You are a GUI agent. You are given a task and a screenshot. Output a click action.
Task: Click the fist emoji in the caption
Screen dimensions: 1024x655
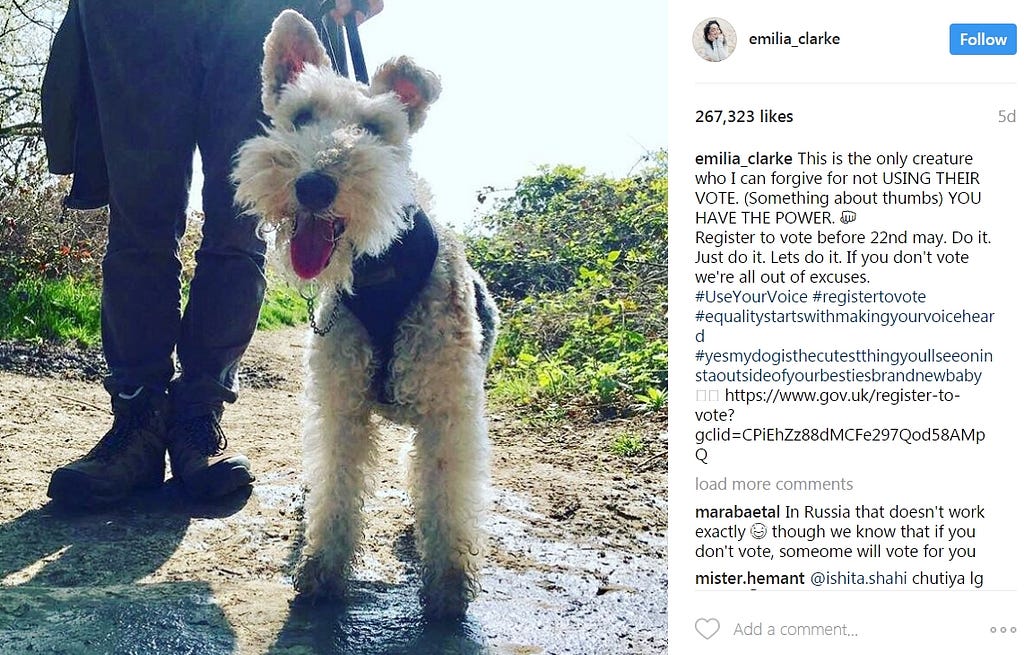coord(848,217)
